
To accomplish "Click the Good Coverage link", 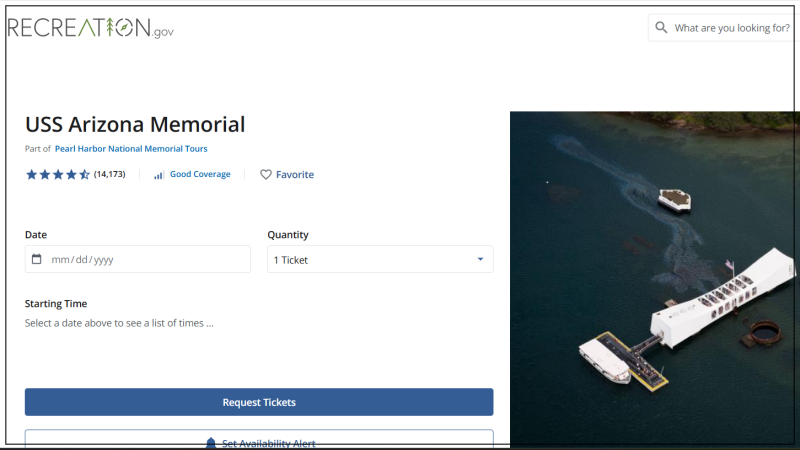I will [x=200, y=174].
